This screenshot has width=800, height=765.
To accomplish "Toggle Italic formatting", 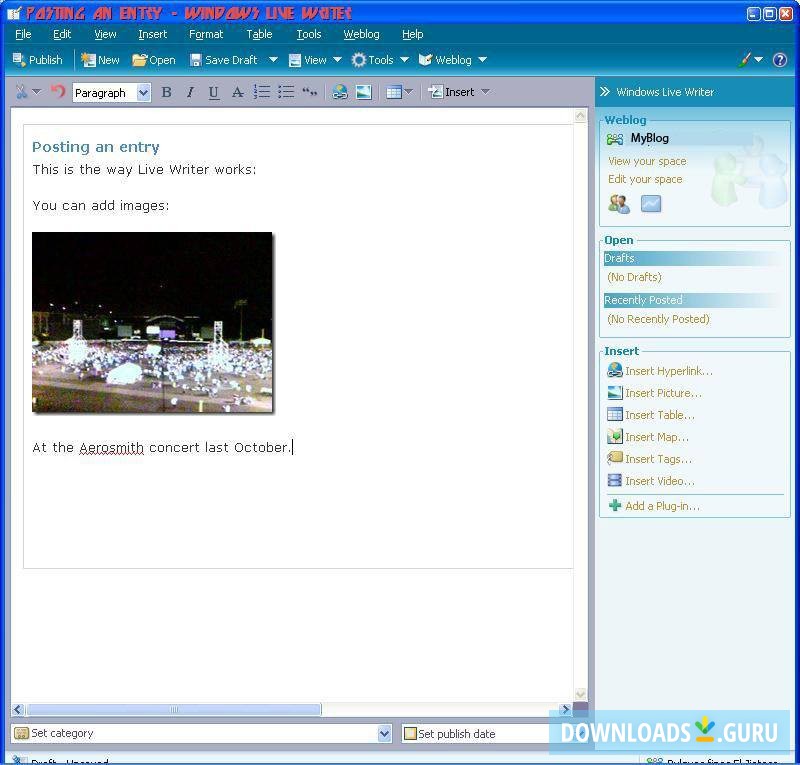I will pos(190,92).
